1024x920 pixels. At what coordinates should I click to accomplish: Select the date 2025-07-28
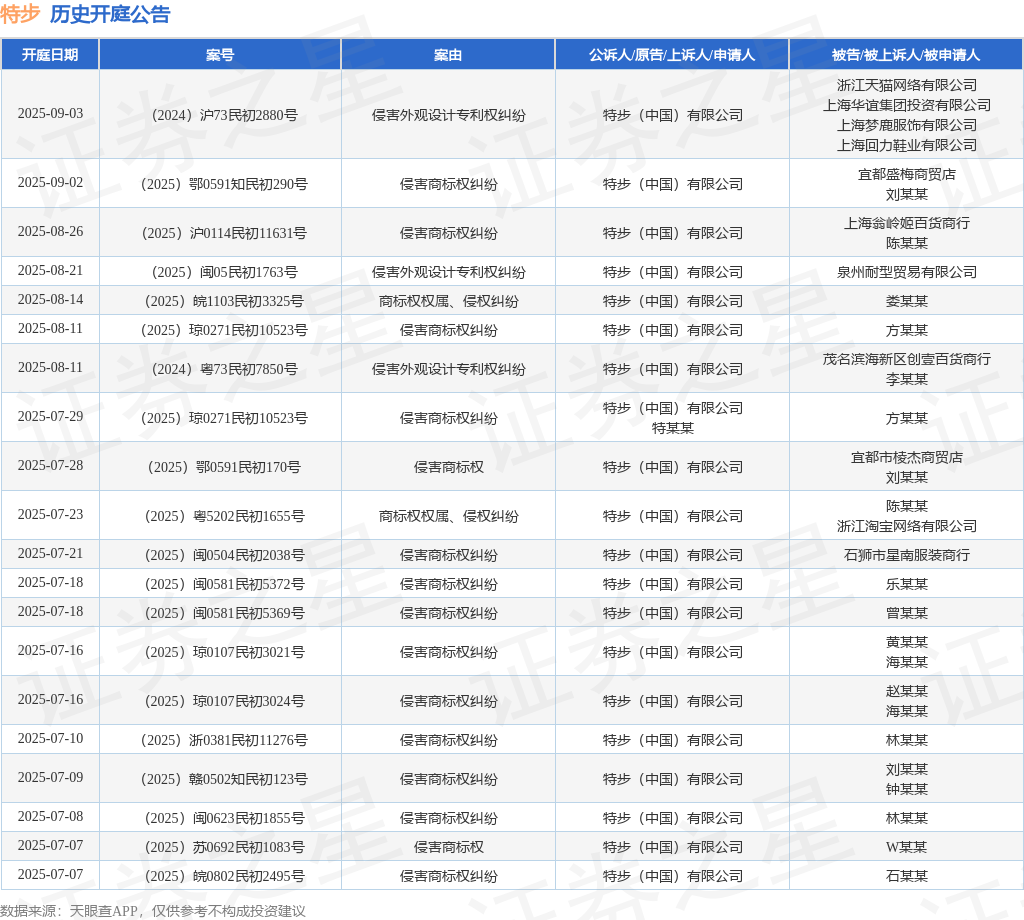tap(50, 466)
